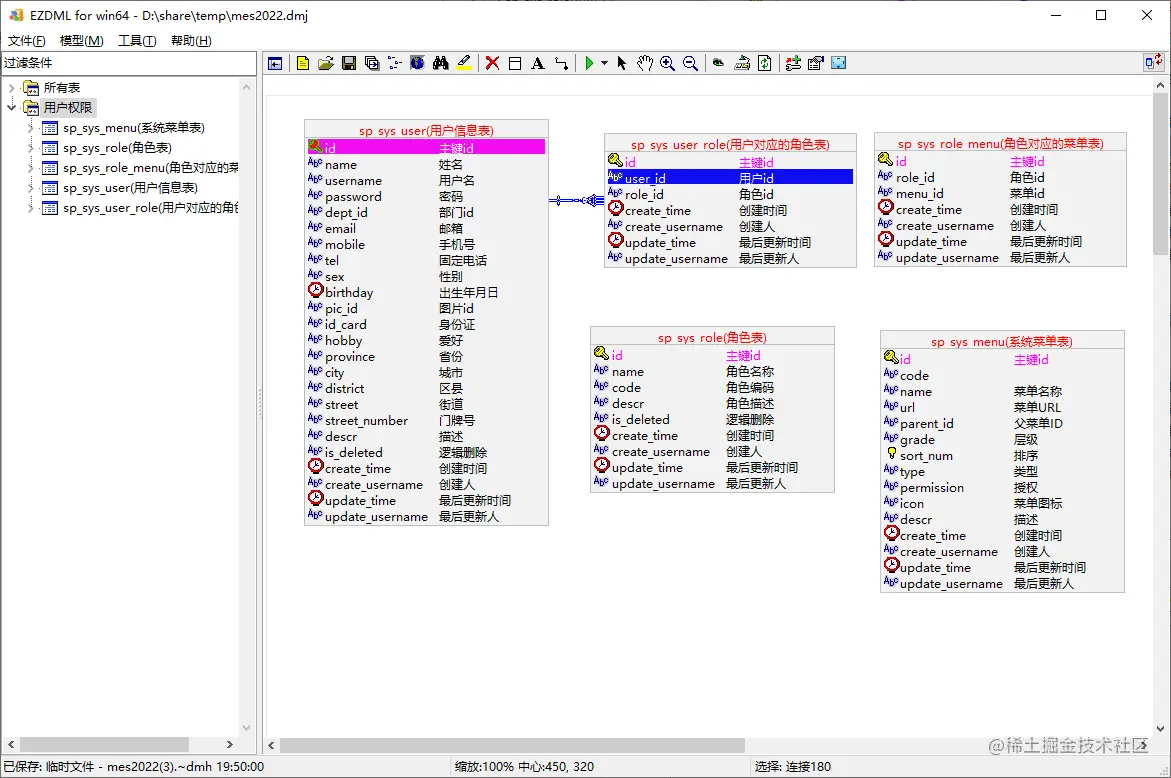
Task: Select the sort_num field in sp_sys_menu
Action: click(1002, 455)
